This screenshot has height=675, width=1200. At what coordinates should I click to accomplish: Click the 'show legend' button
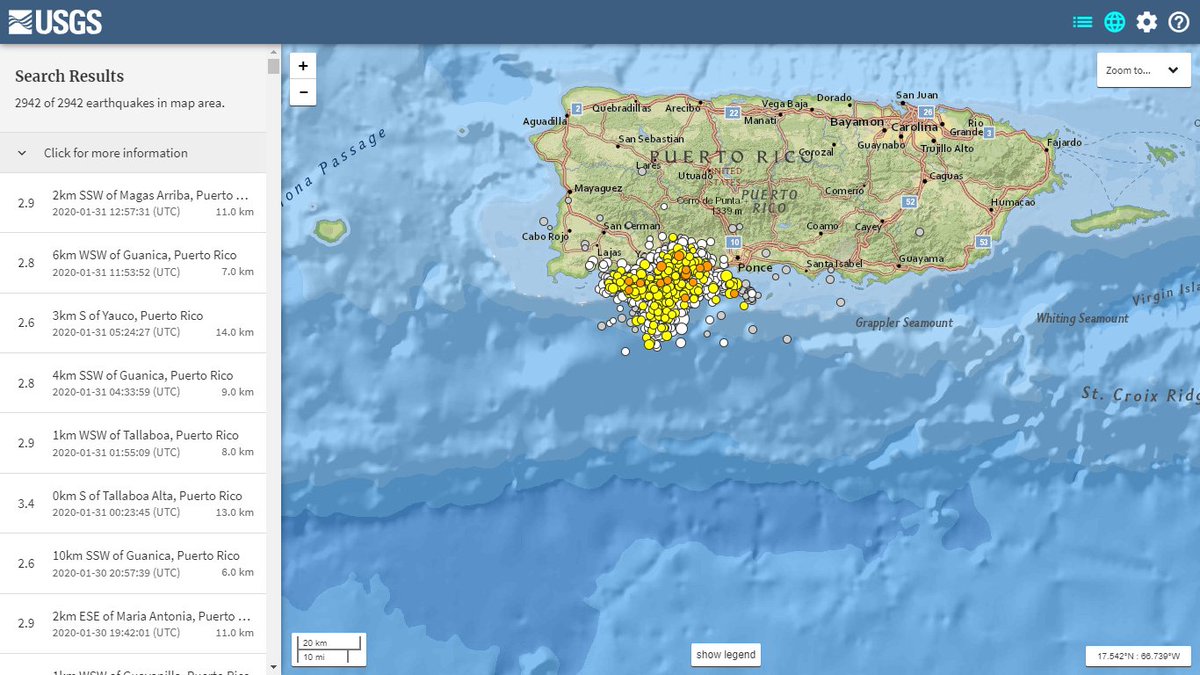point(726,655)
